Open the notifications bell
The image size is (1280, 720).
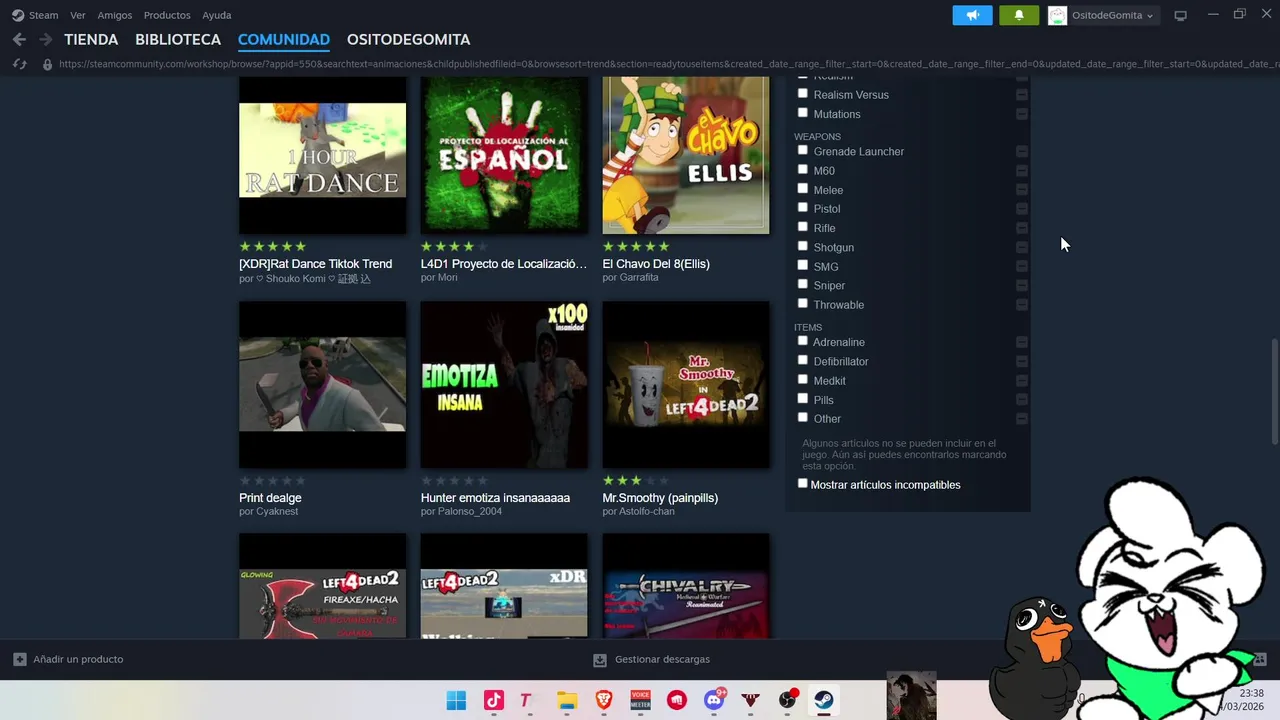click(1019, 15)
